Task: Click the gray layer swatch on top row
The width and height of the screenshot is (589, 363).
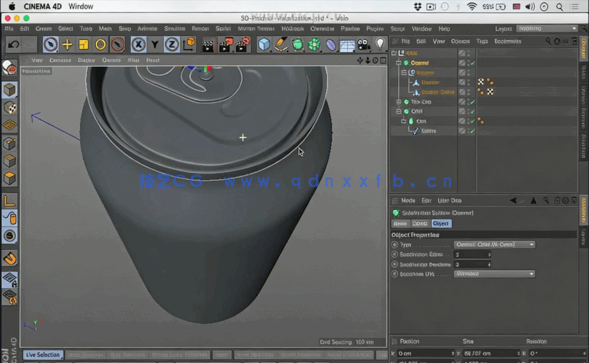Action: pyautogui.click(x=462, y=53)
